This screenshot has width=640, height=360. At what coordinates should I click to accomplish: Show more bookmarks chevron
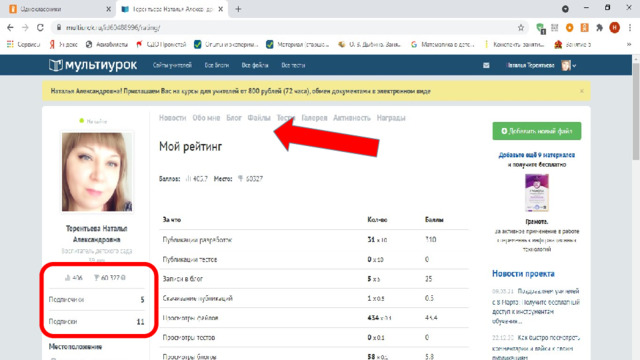pos(629,44)
